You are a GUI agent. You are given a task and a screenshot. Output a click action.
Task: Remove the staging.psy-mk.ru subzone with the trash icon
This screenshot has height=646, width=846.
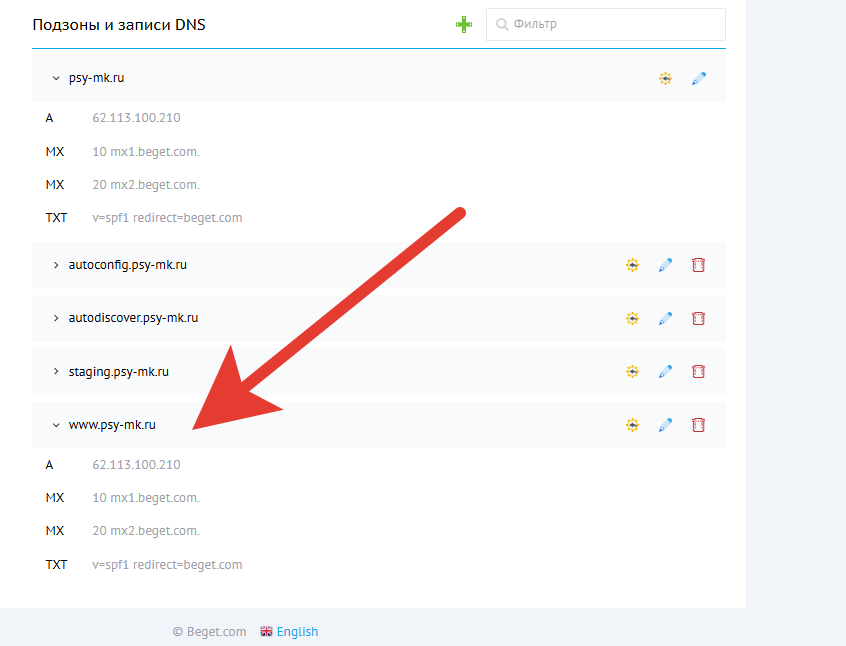(698, 371)
